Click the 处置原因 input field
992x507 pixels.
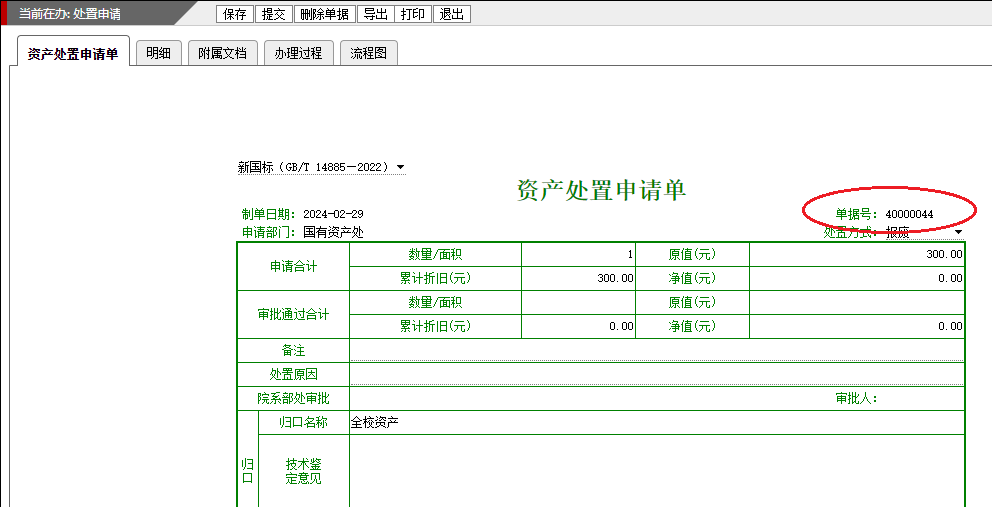pos(656,374)
